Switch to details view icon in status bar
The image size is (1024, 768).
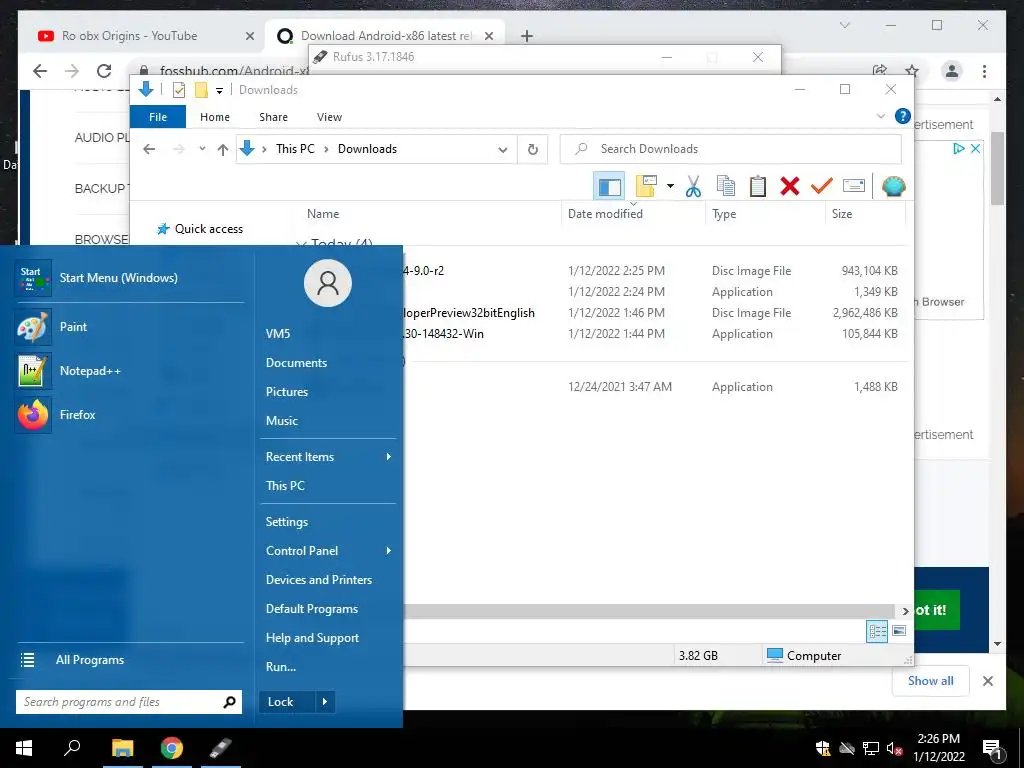tap(877, 631)
